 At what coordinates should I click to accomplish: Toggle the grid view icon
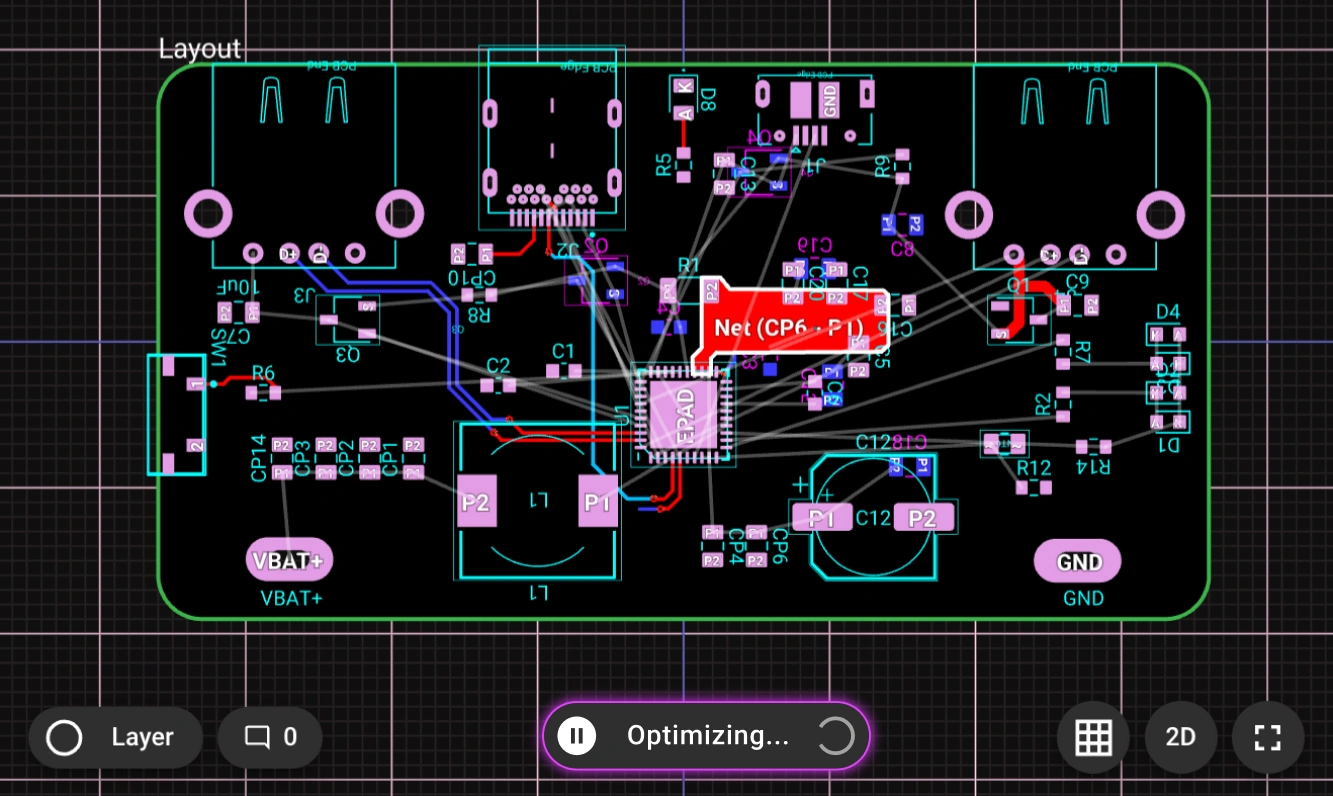(x=1093, y=738)
